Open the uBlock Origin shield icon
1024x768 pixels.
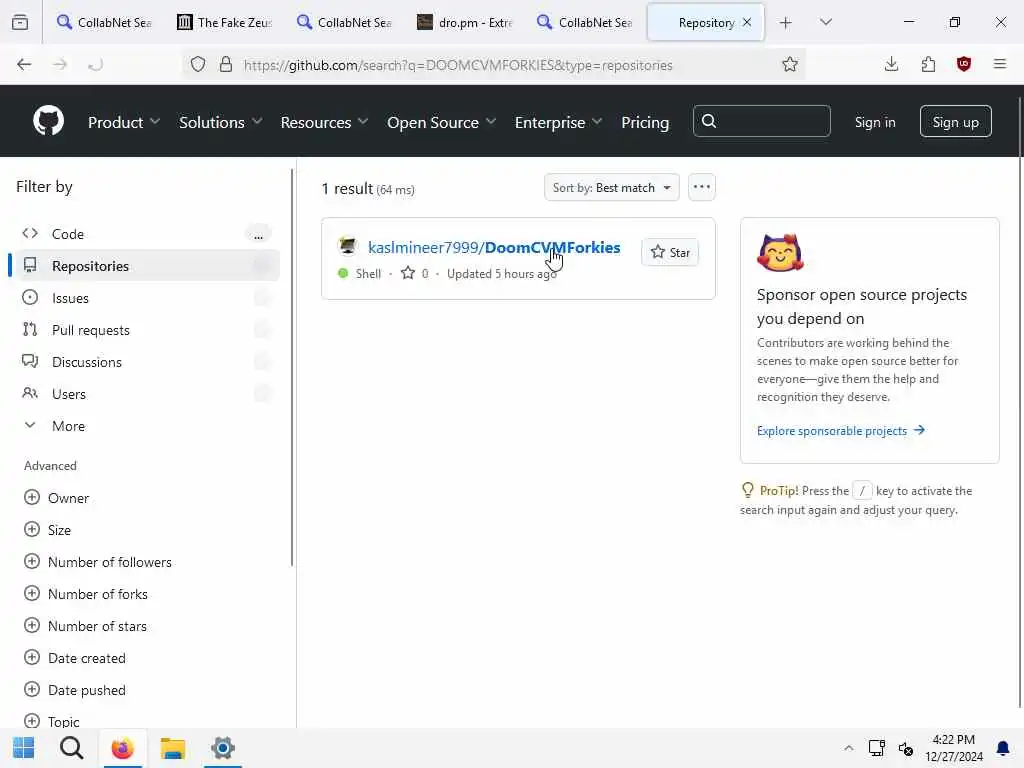[963, 64]
